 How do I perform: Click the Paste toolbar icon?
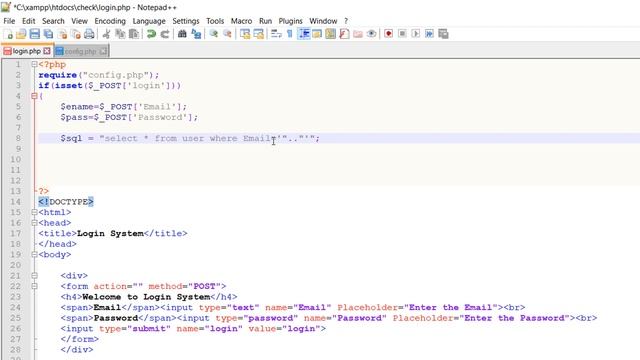[133, 34]
